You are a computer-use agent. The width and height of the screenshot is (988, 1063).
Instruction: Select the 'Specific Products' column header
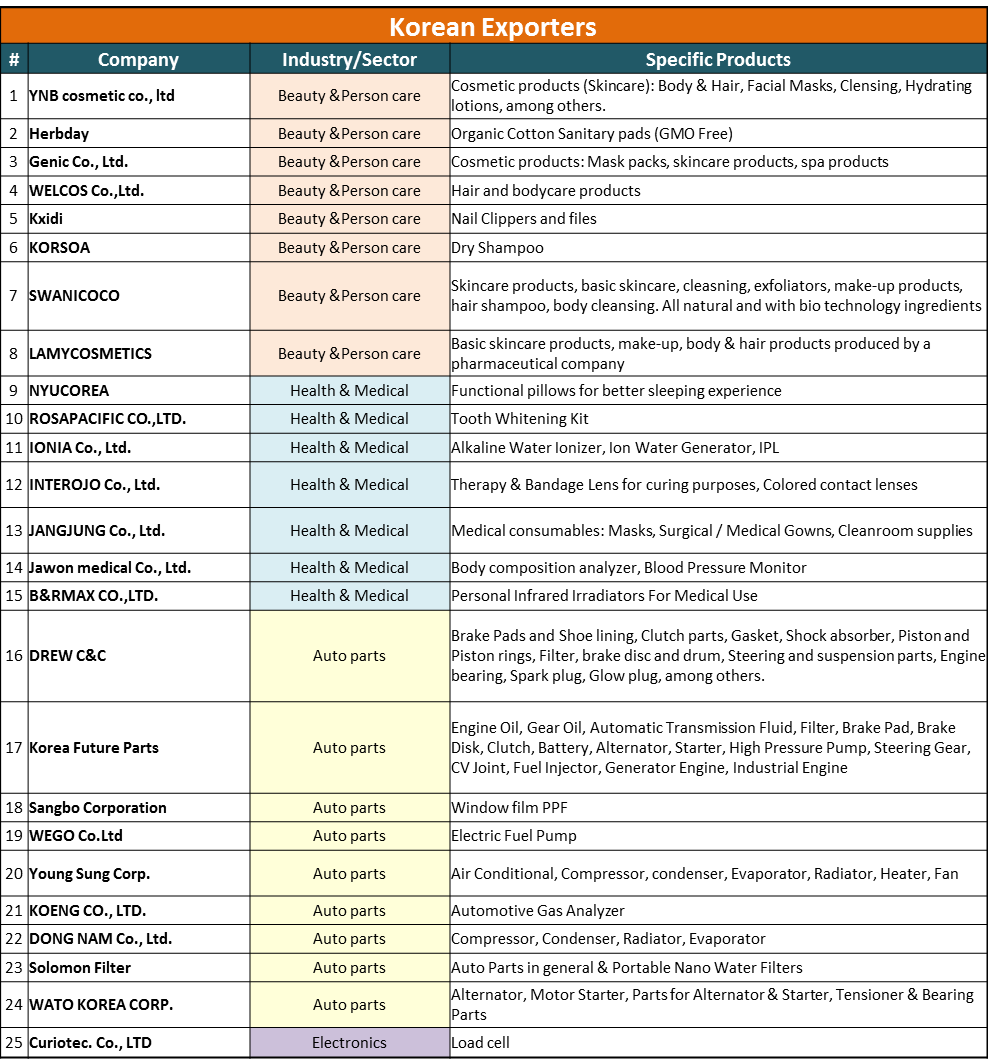click(x=718, y=59)
